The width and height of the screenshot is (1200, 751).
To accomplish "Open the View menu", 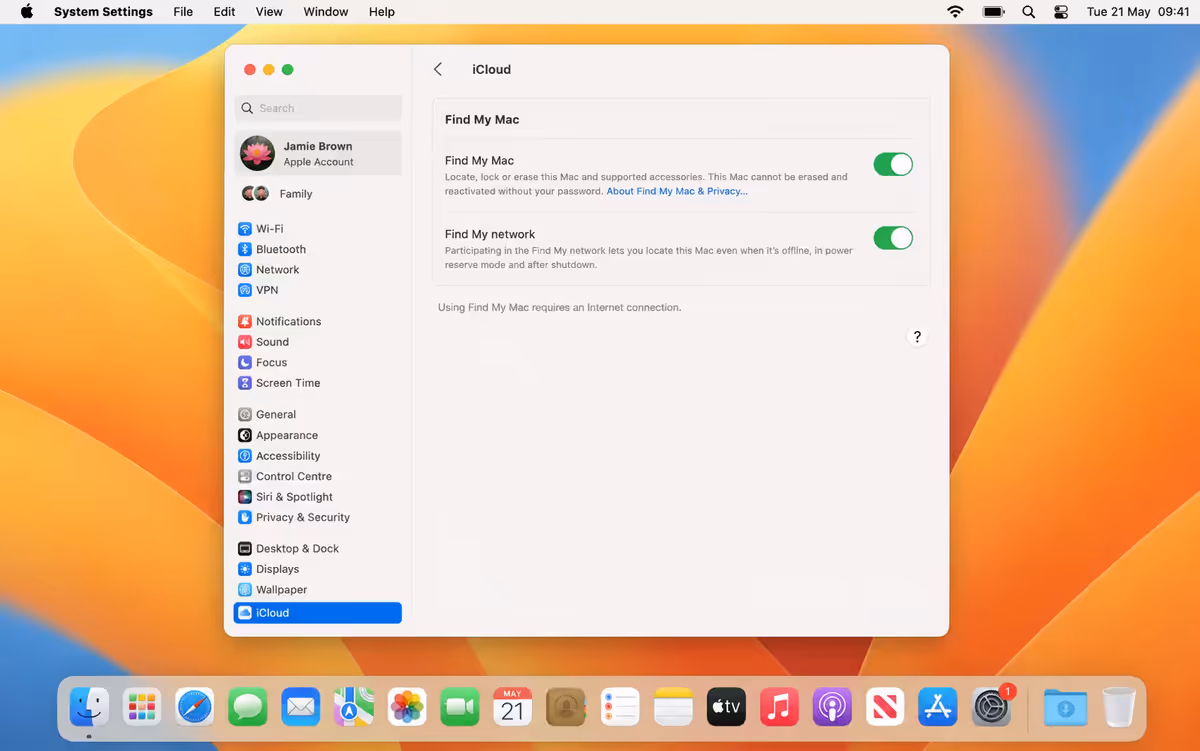I will point(269,12).
